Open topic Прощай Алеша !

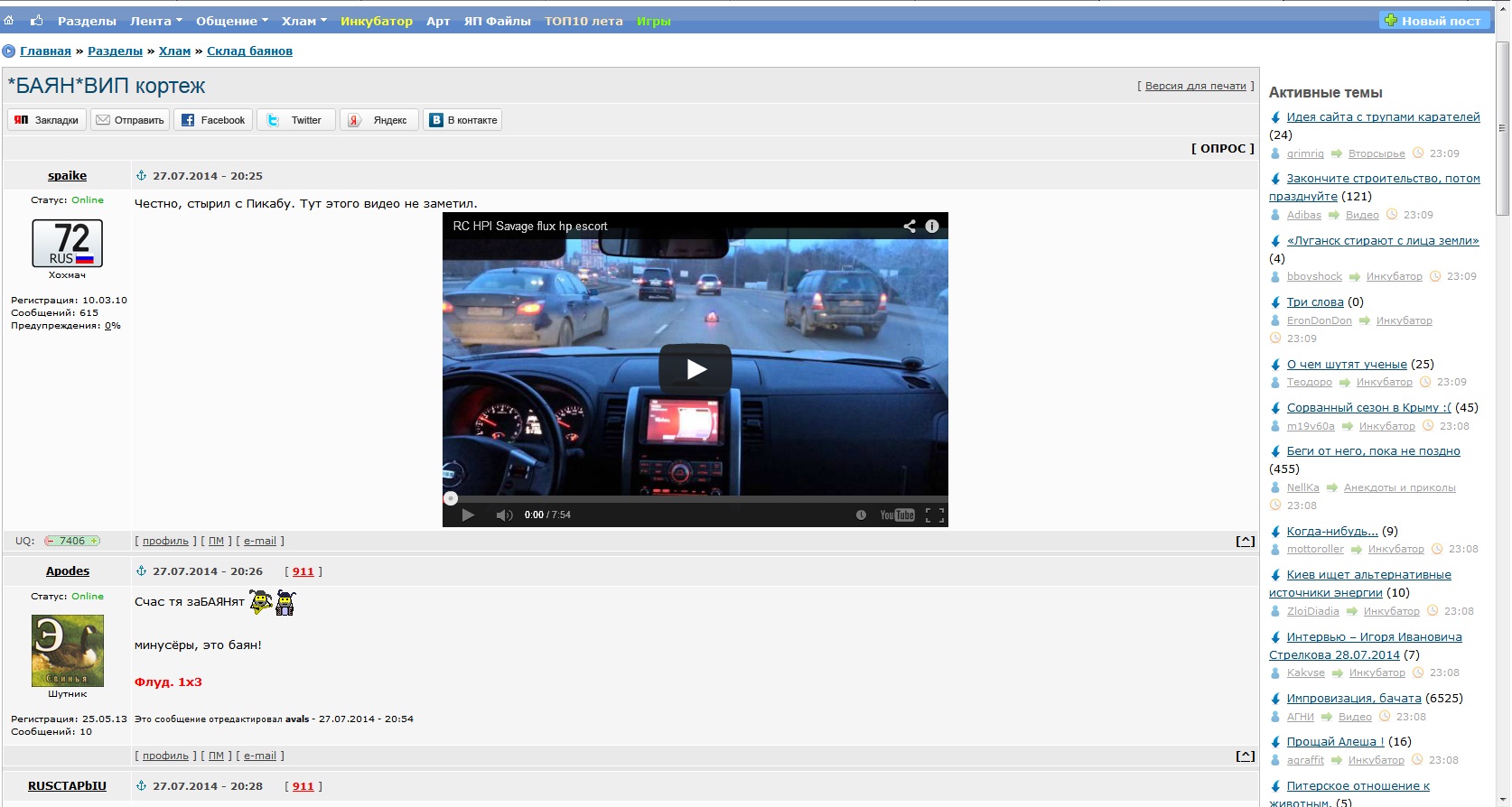point(1335,742)
